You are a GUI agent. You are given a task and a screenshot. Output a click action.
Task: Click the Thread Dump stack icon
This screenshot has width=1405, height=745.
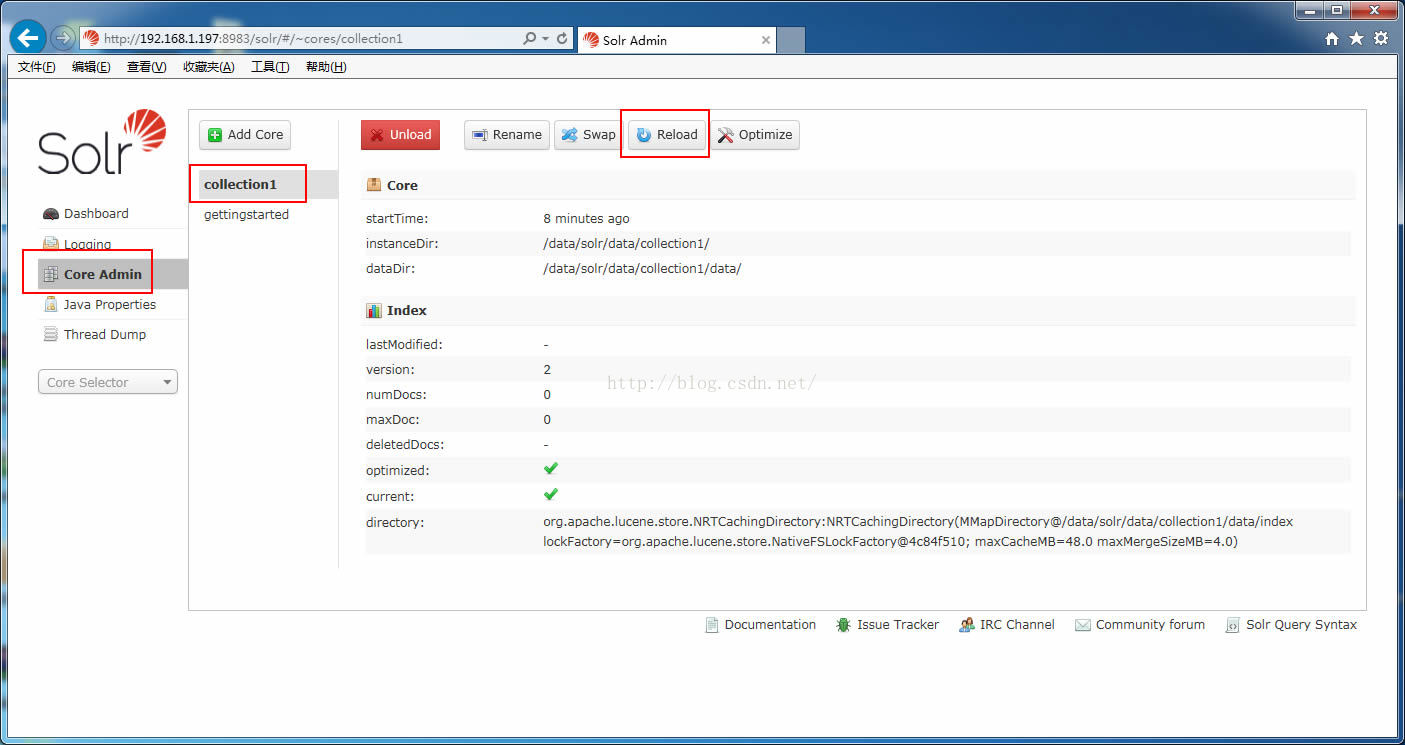[x=51, y=334]
